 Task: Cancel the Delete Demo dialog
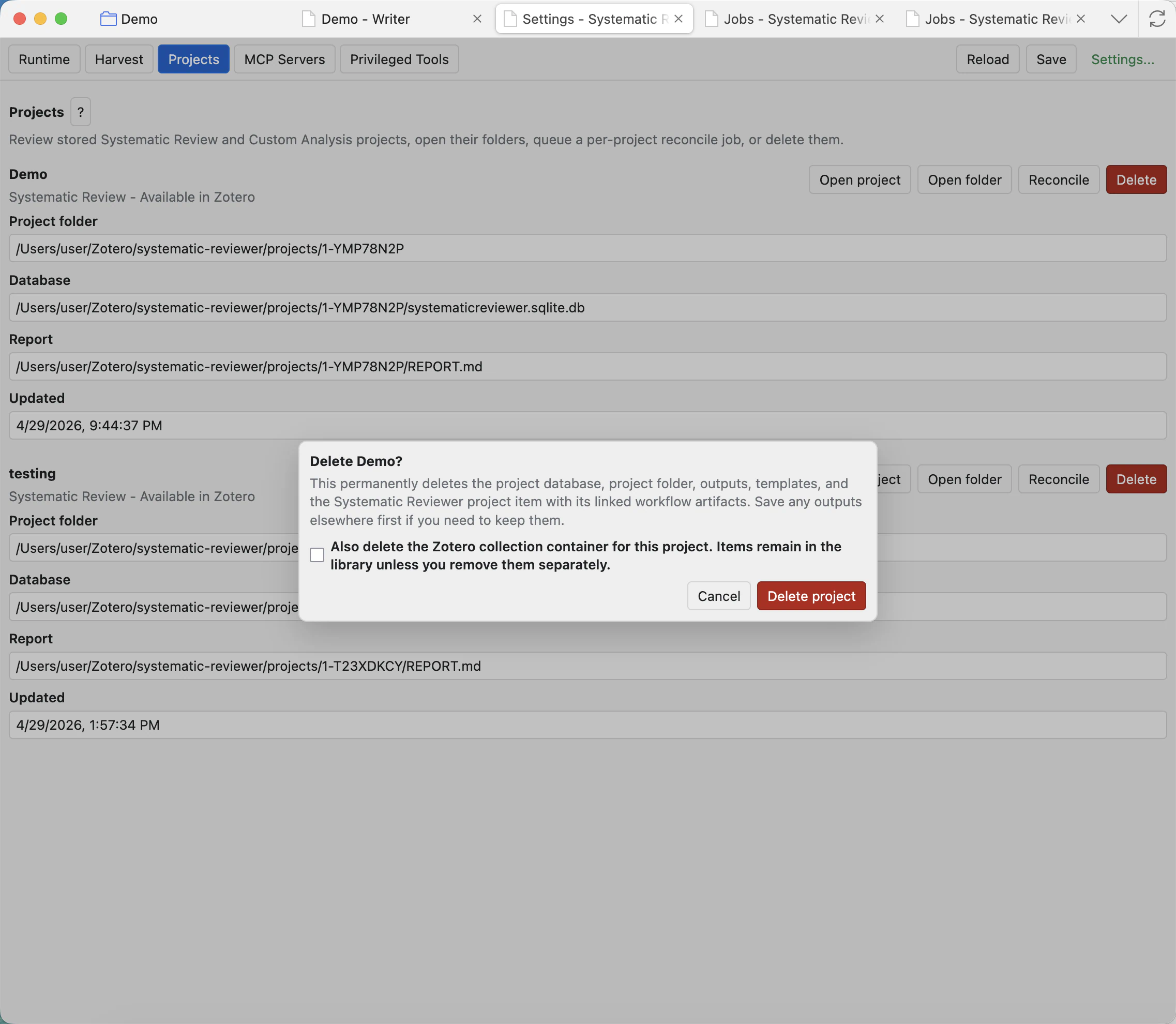[x=718, y=596]
